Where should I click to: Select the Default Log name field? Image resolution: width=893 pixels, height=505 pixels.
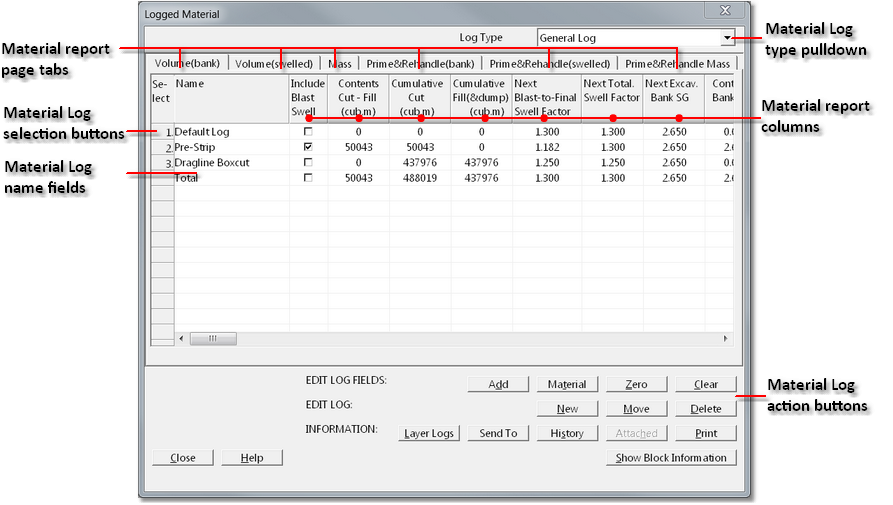(231, 132)
